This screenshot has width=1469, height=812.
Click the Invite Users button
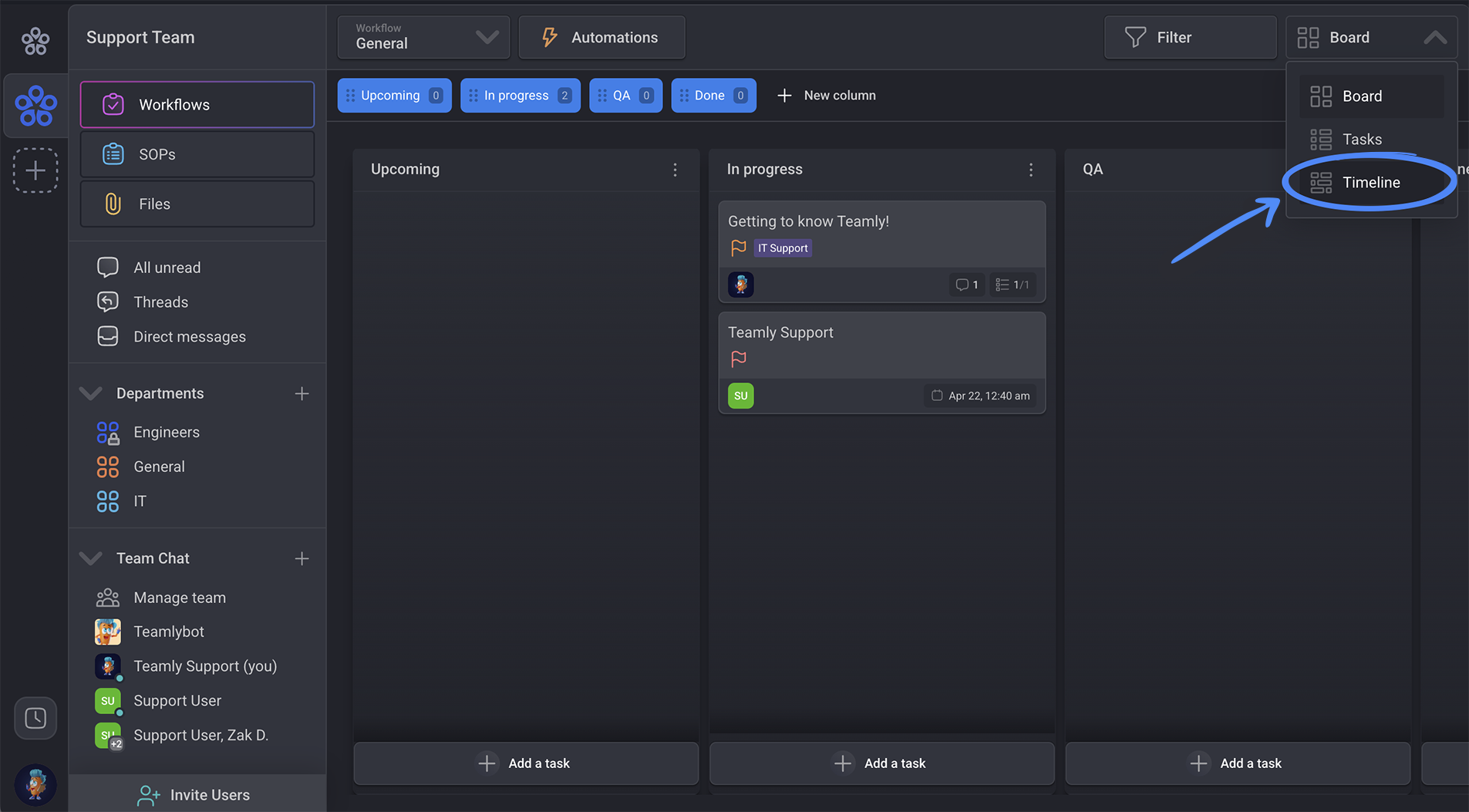(x=197, y=794)
